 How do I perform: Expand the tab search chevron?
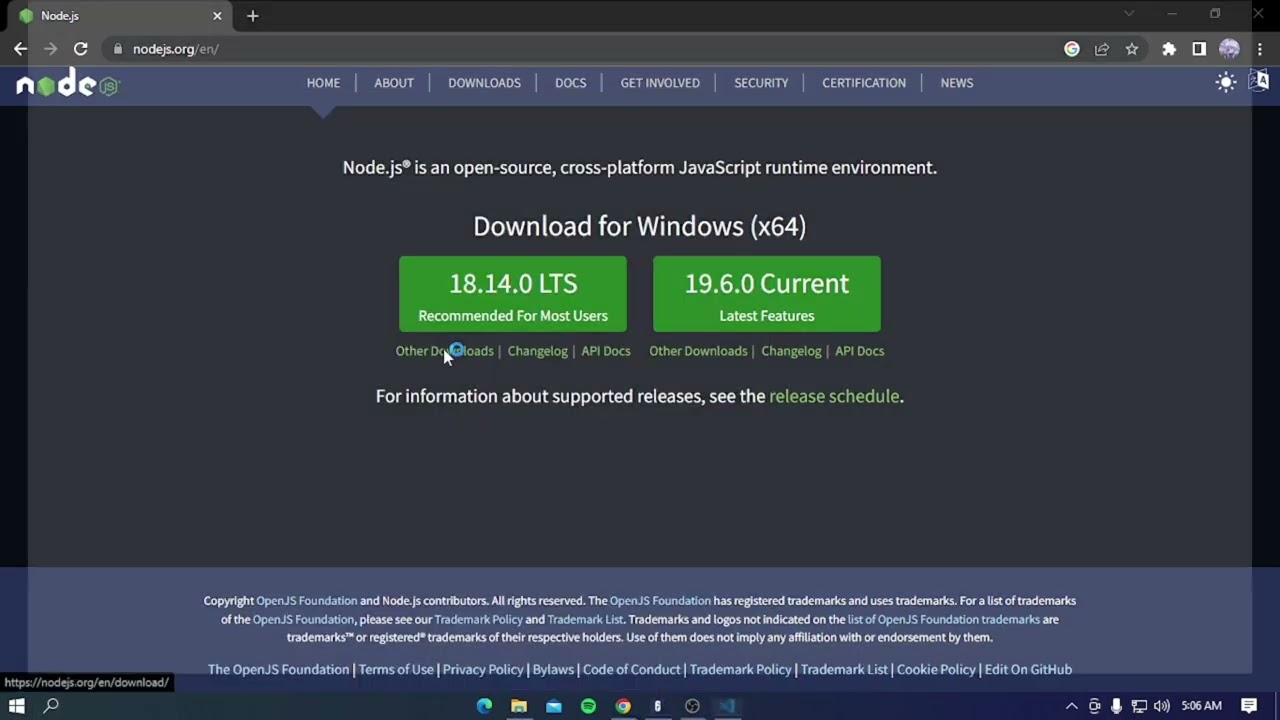point(1129,14)
